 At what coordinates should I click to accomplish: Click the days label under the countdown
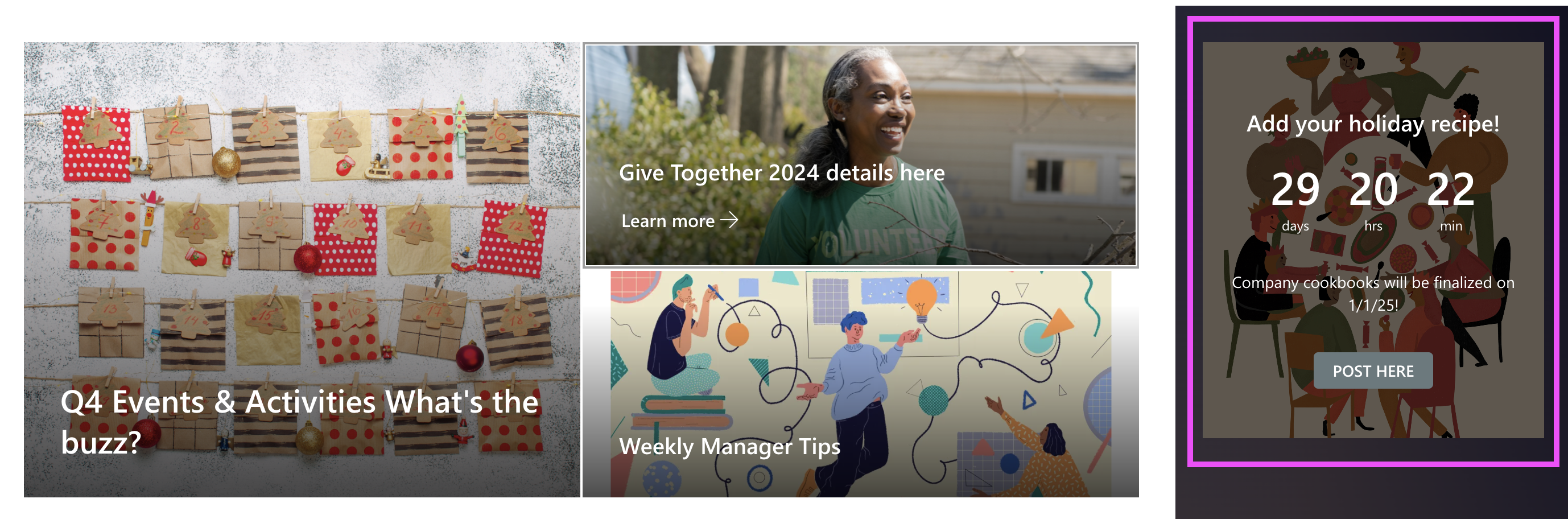coord(1295,226)
